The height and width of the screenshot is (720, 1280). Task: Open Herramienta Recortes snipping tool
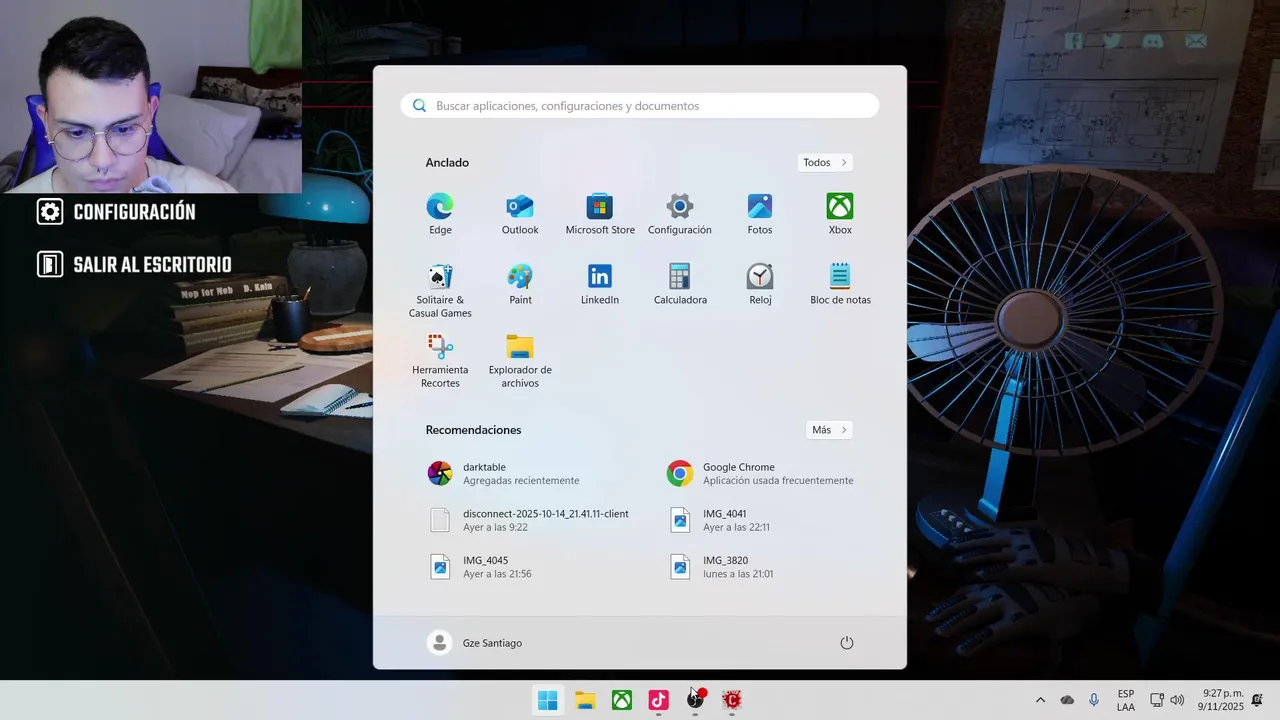pos(440,360)
